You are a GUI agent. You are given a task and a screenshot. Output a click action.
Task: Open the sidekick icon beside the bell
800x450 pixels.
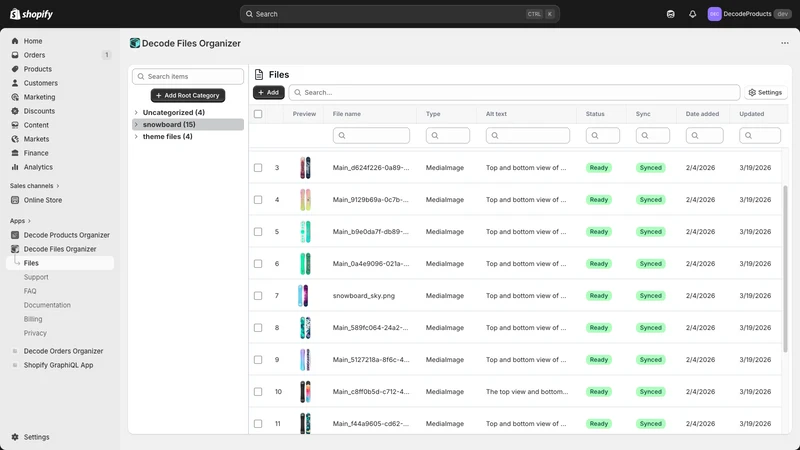(x=670, y=14)
